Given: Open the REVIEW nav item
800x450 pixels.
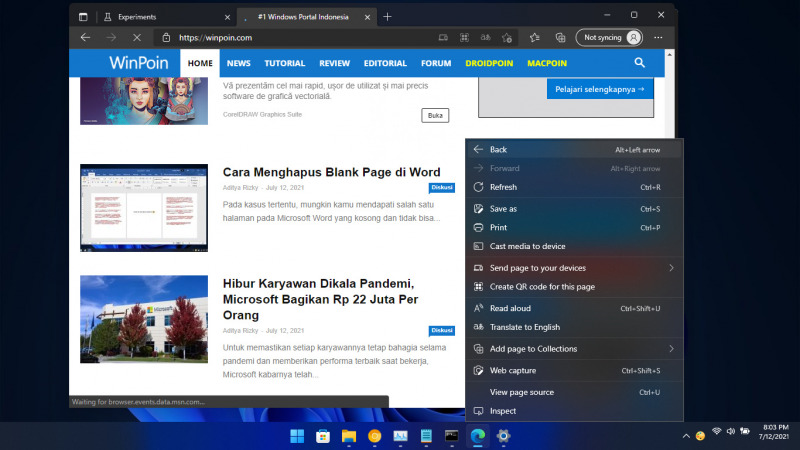Looking at the screenshot, I should click(x=335, y=63).
